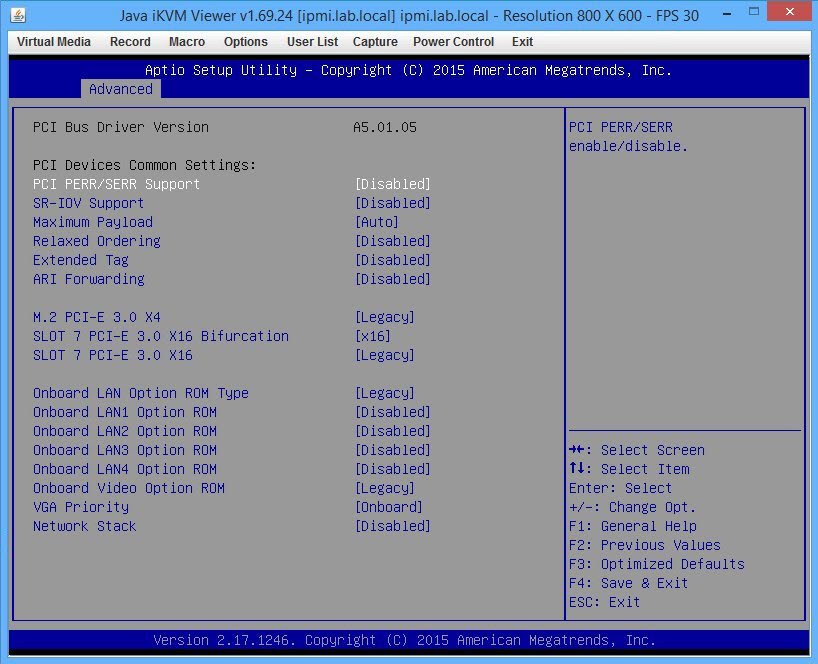Select Onboard LAN1 Option ROM
Screen dimensions: 818x664
point(125,412)
